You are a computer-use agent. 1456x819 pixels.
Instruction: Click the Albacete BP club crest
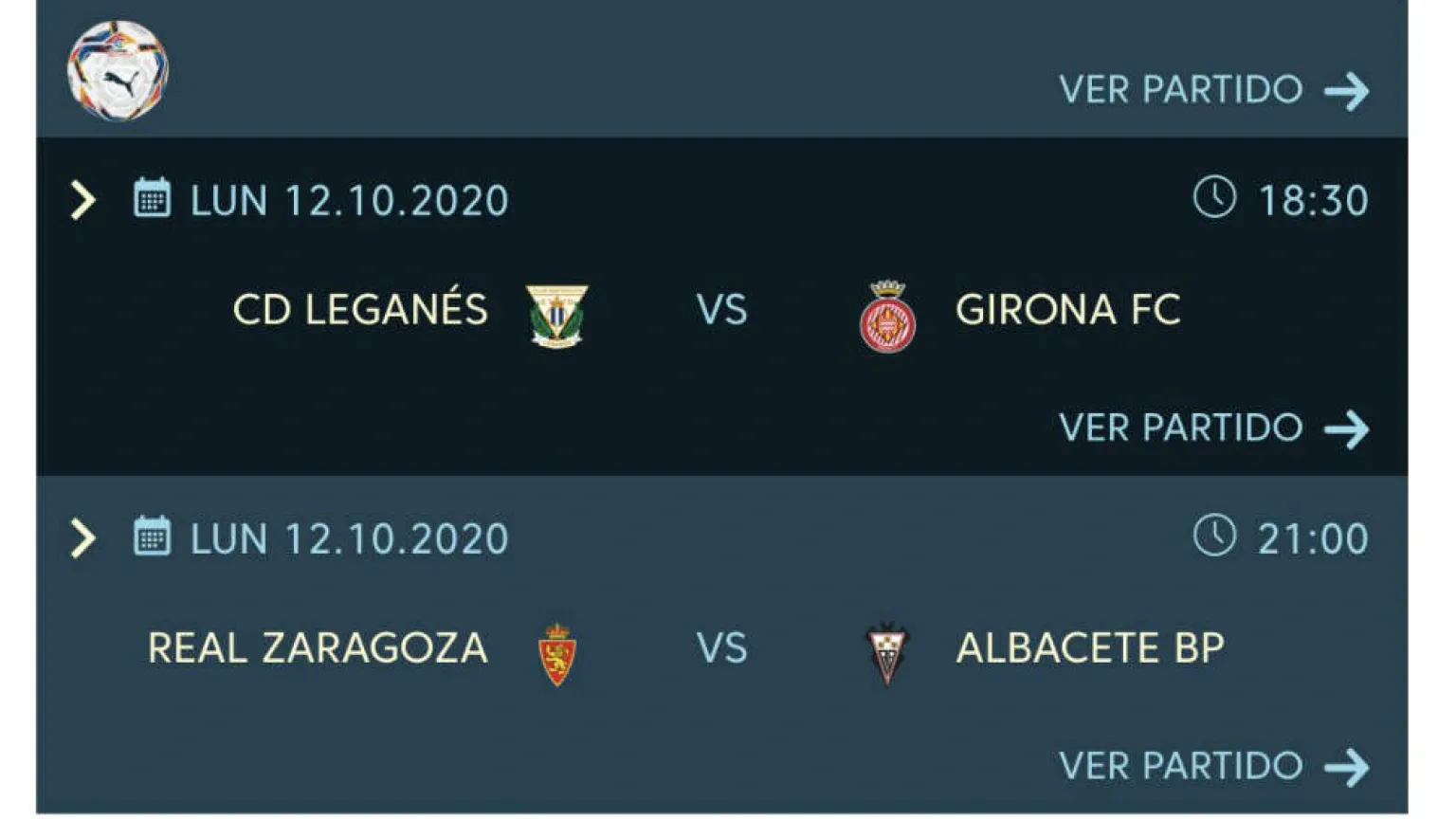tap(887, 654)
